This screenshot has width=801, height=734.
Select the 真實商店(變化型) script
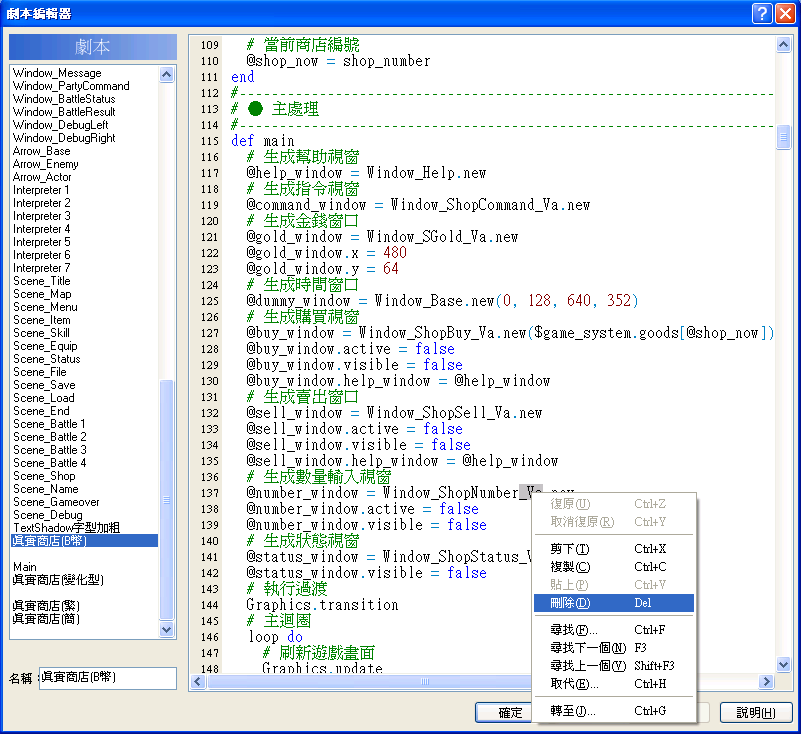[x=58, y=580]
